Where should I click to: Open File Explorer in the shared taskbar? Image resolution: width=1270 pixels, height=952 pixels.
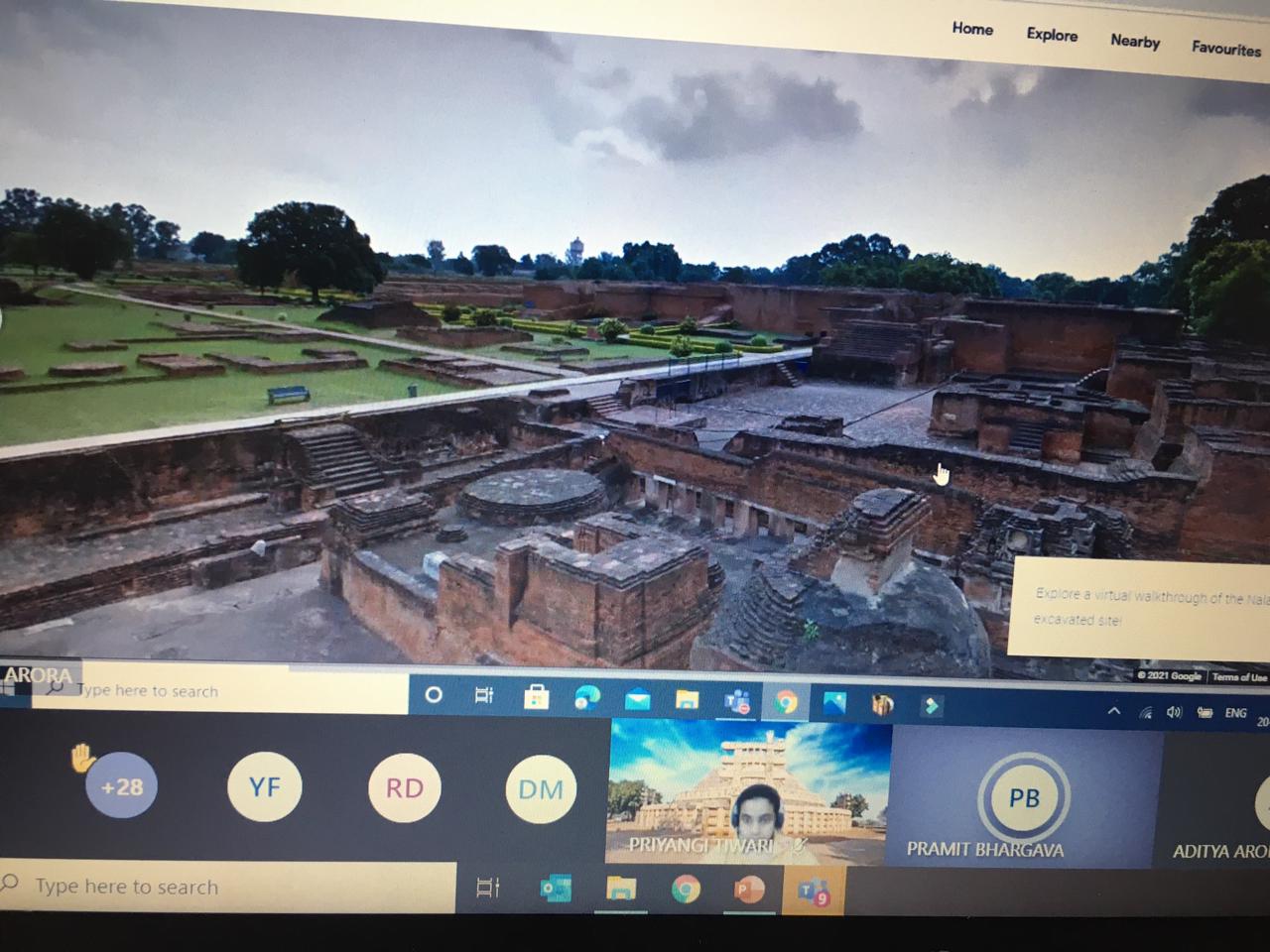tap(687, 701)
